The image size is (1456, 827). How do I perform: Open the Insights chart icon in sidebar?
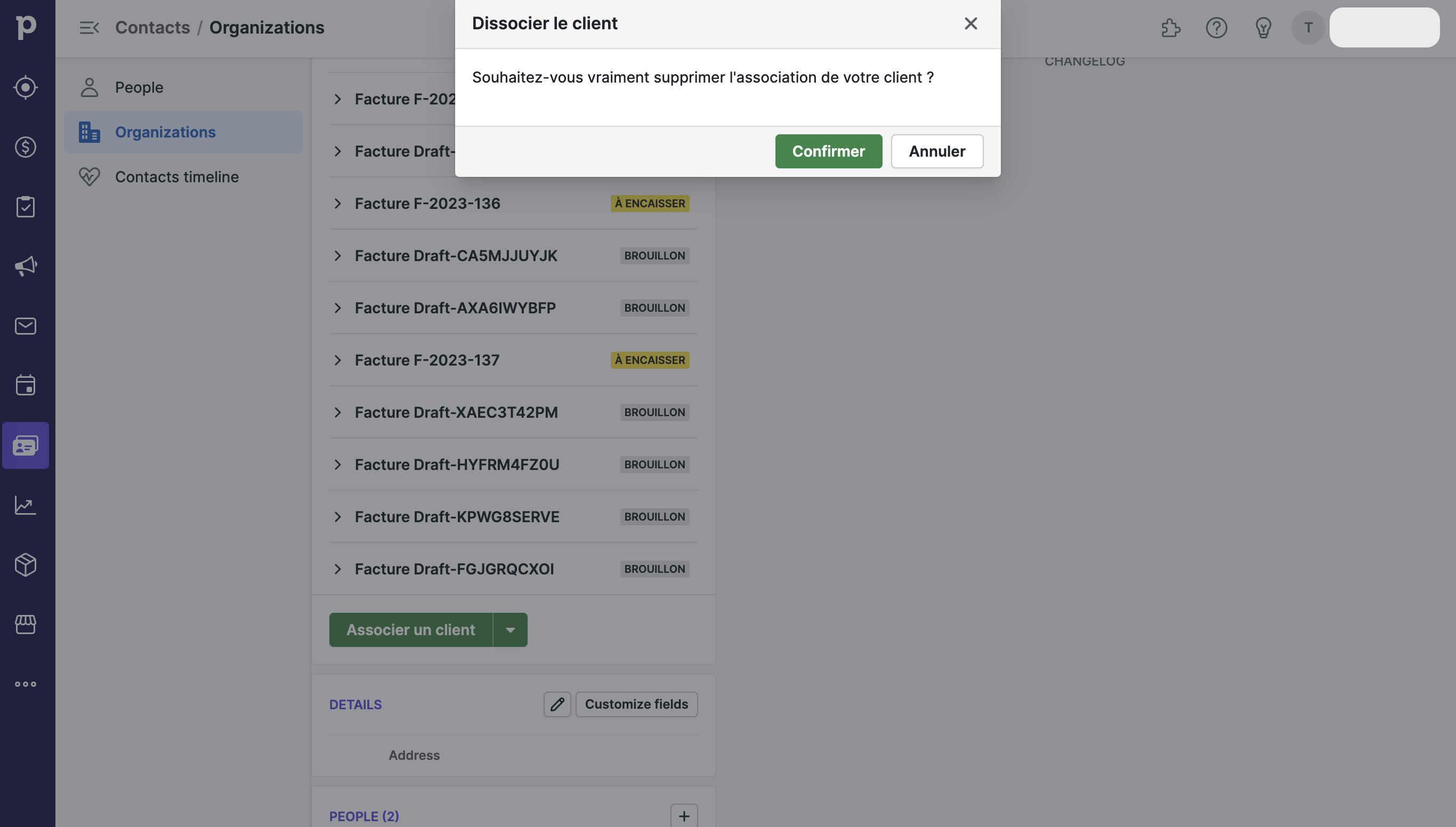[26, 505]
